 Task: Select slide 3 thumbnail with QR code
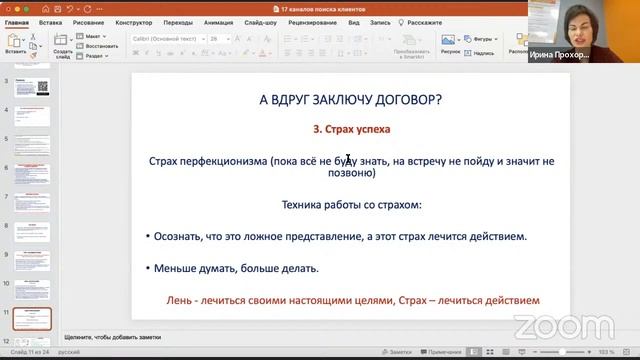(x=32, y=87)
